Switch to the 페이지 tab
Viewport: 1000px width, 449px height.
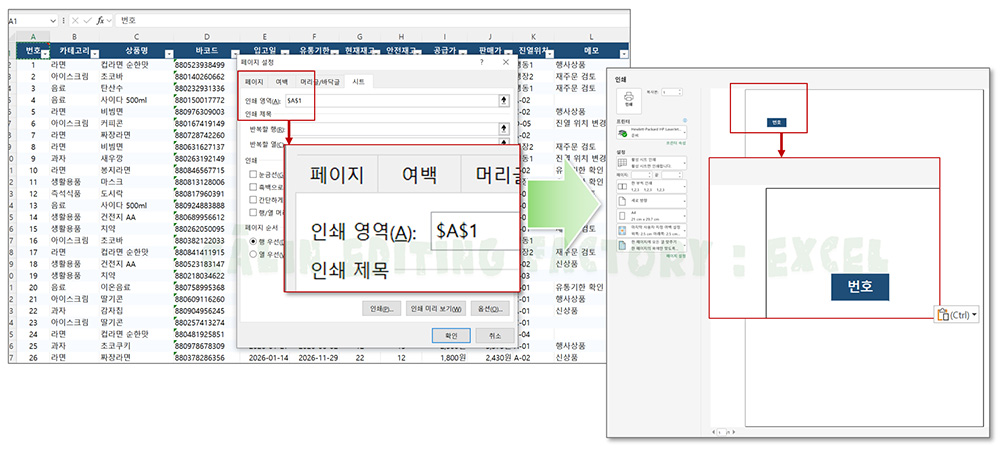(254, 82)
